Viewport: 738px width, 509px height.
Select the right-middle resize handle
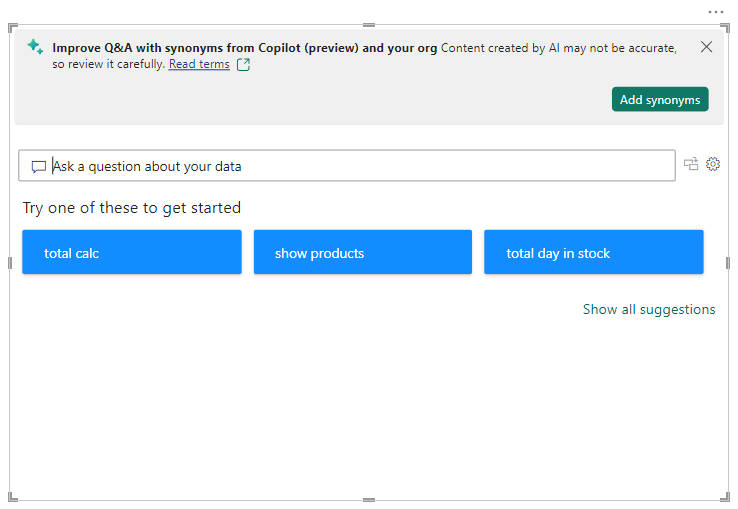point(726,263)
